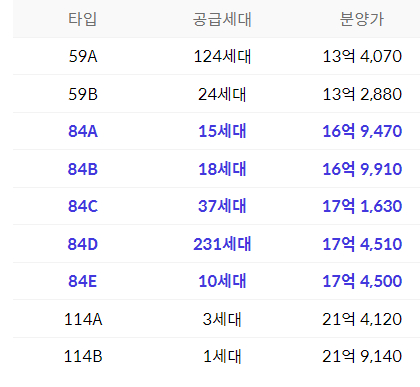Click the price 21억 9,140
The image size is (420, 387).
362,356
